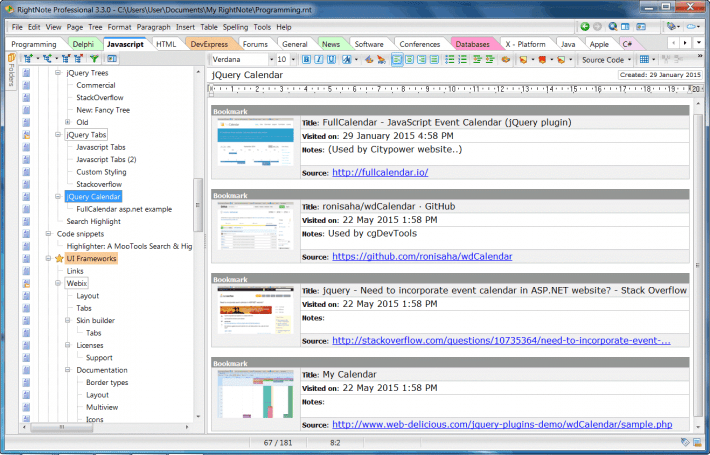Image resolution: width=710 pixels, height=455 pixels.
Task: Open the Tools menu
Action: click(x=262, y=27)
